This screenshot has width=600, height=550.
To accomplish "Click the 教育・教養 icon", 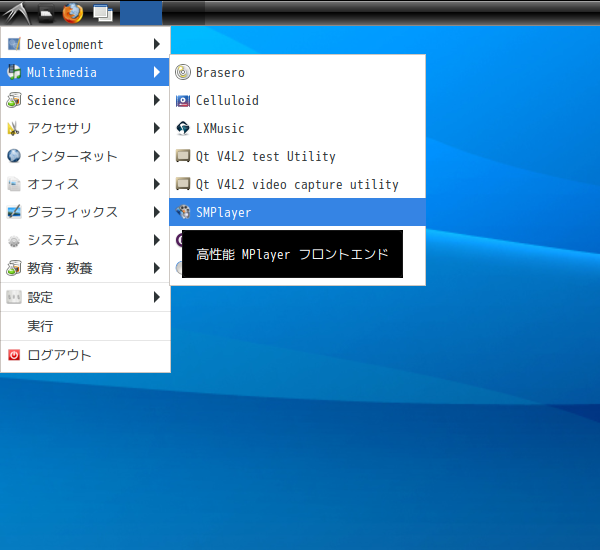I will tap(14, 268).
